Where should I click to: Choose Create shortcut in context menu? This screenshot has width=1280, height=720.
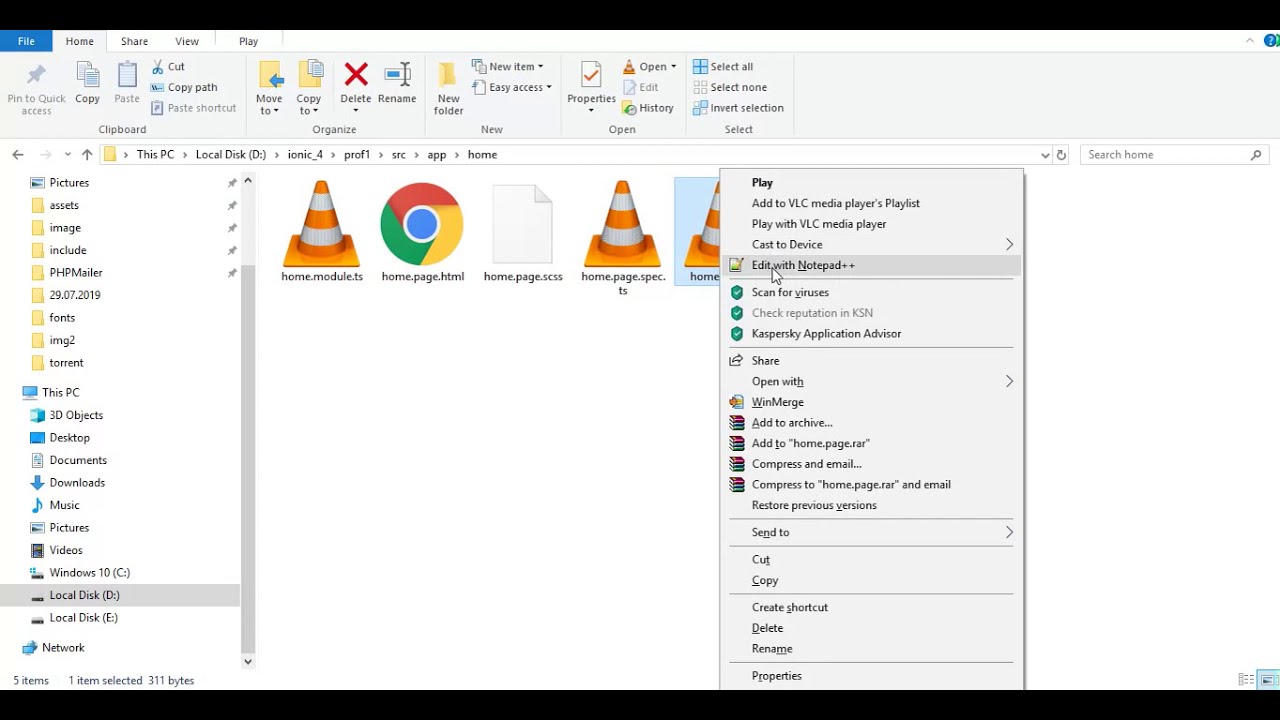871,607
